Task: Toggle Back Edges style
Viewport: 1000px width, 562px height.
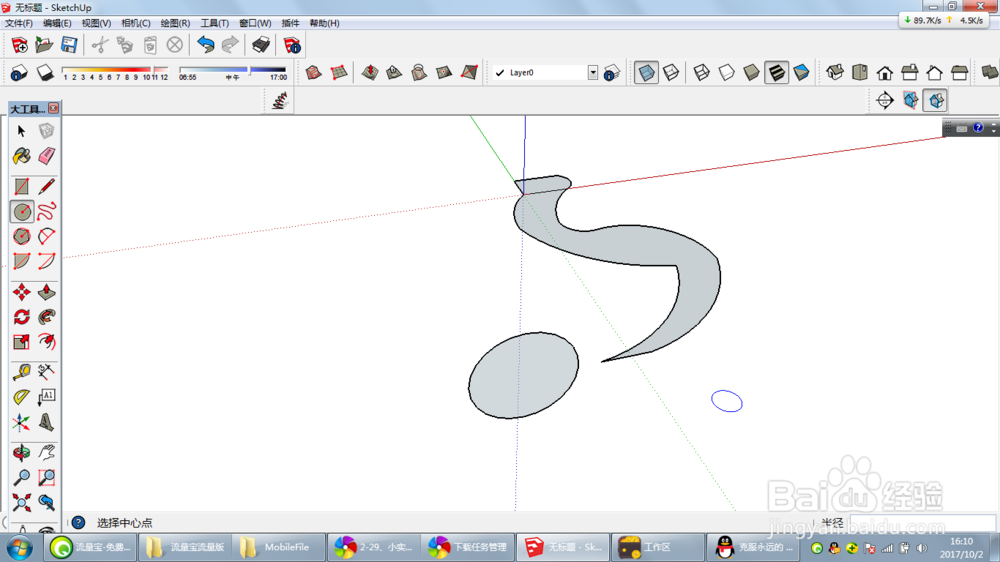Action: coord(671,73)
